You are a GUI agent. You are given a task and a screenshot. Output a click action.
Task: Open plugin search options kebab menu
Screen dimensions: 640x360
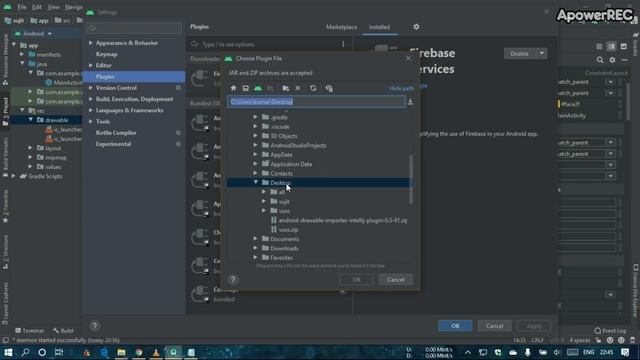click(x=343, y=44)
